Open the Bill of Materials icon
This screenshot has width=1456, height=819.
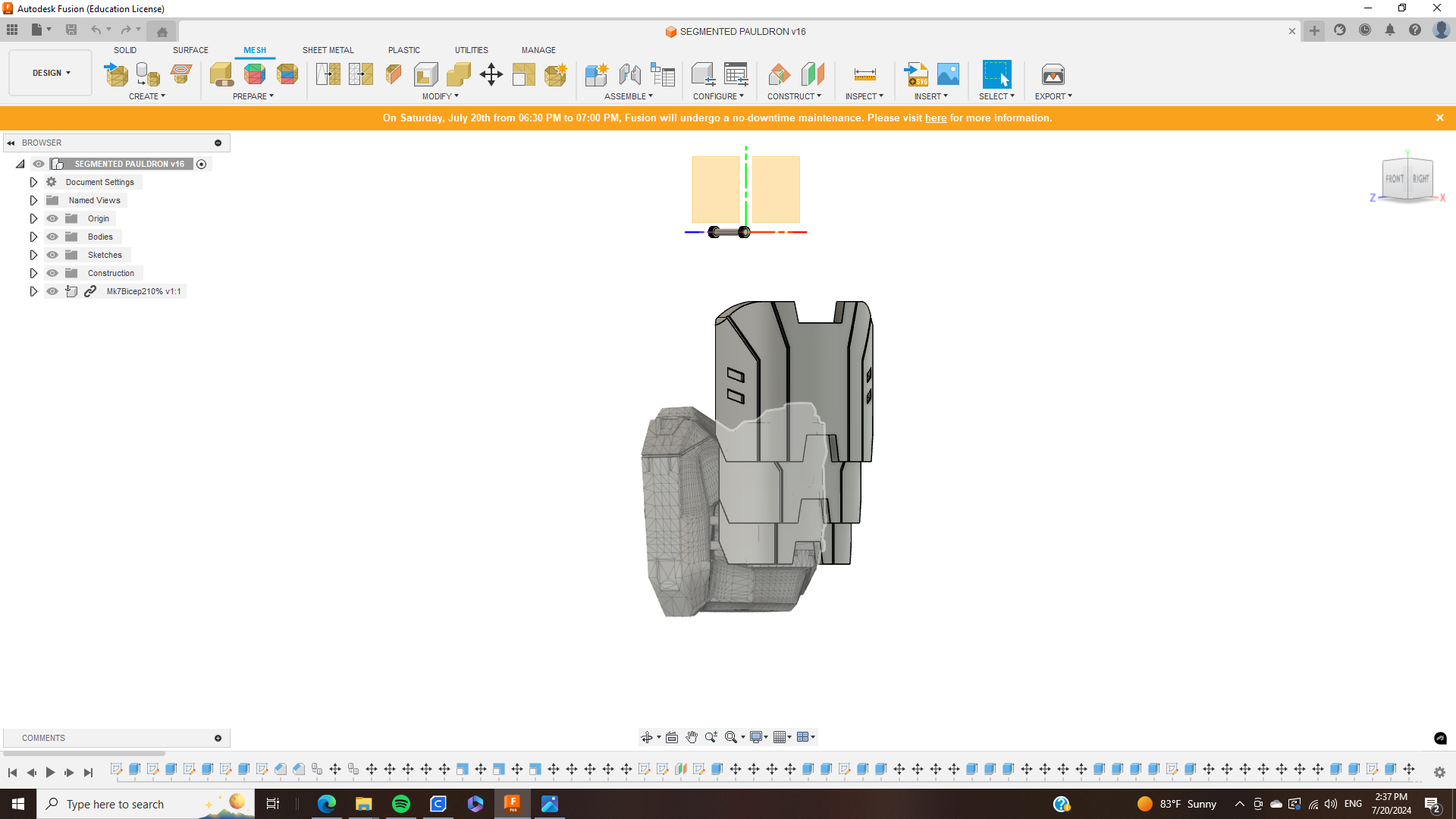663,74
